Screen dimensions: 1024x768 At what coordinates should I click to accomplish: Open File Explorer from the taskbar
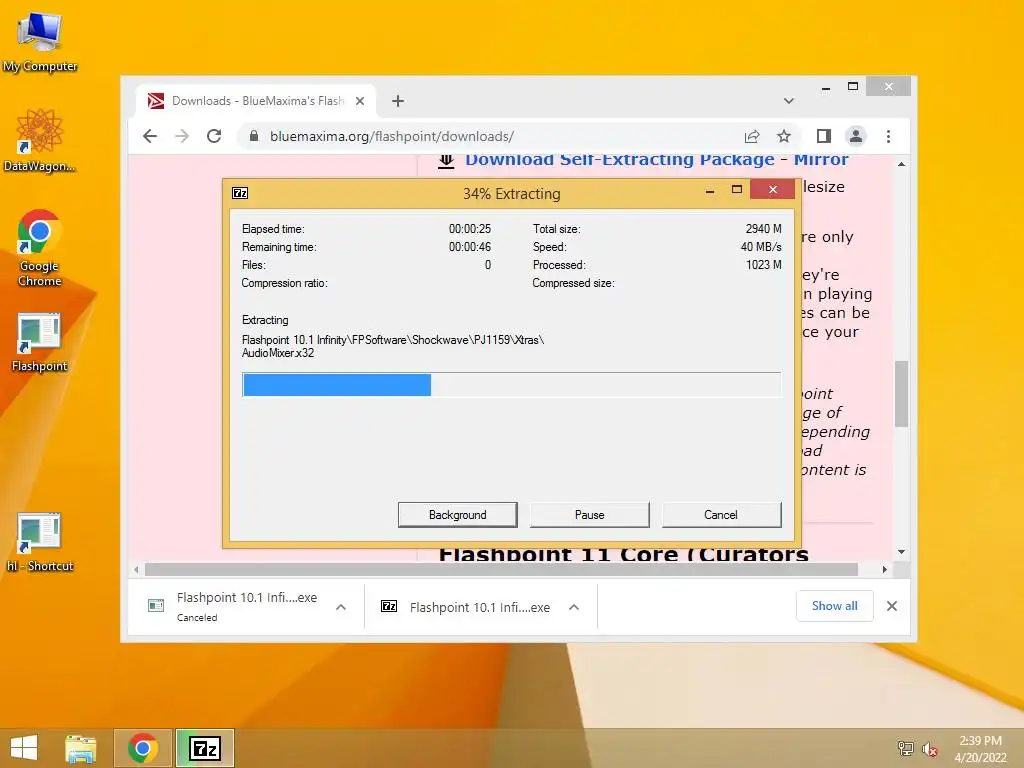click(81, 748)
